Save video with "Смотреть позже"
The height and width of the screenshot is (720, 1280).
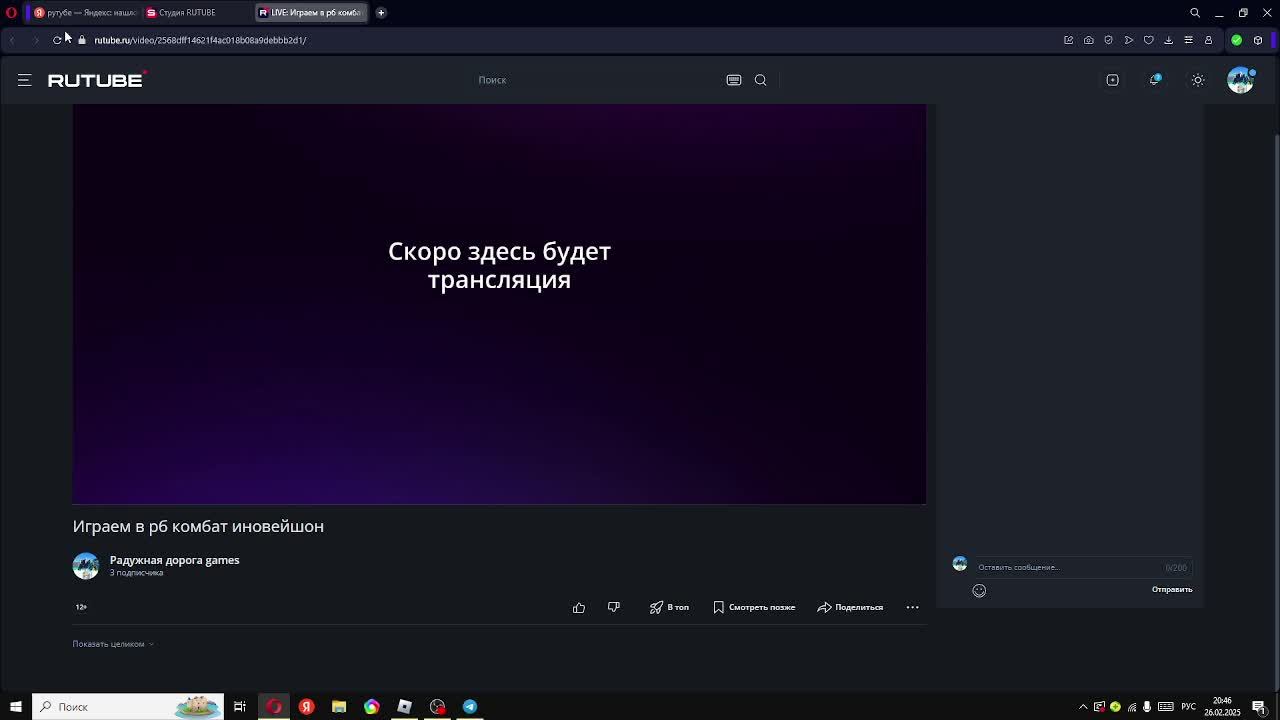pos(754,607)
